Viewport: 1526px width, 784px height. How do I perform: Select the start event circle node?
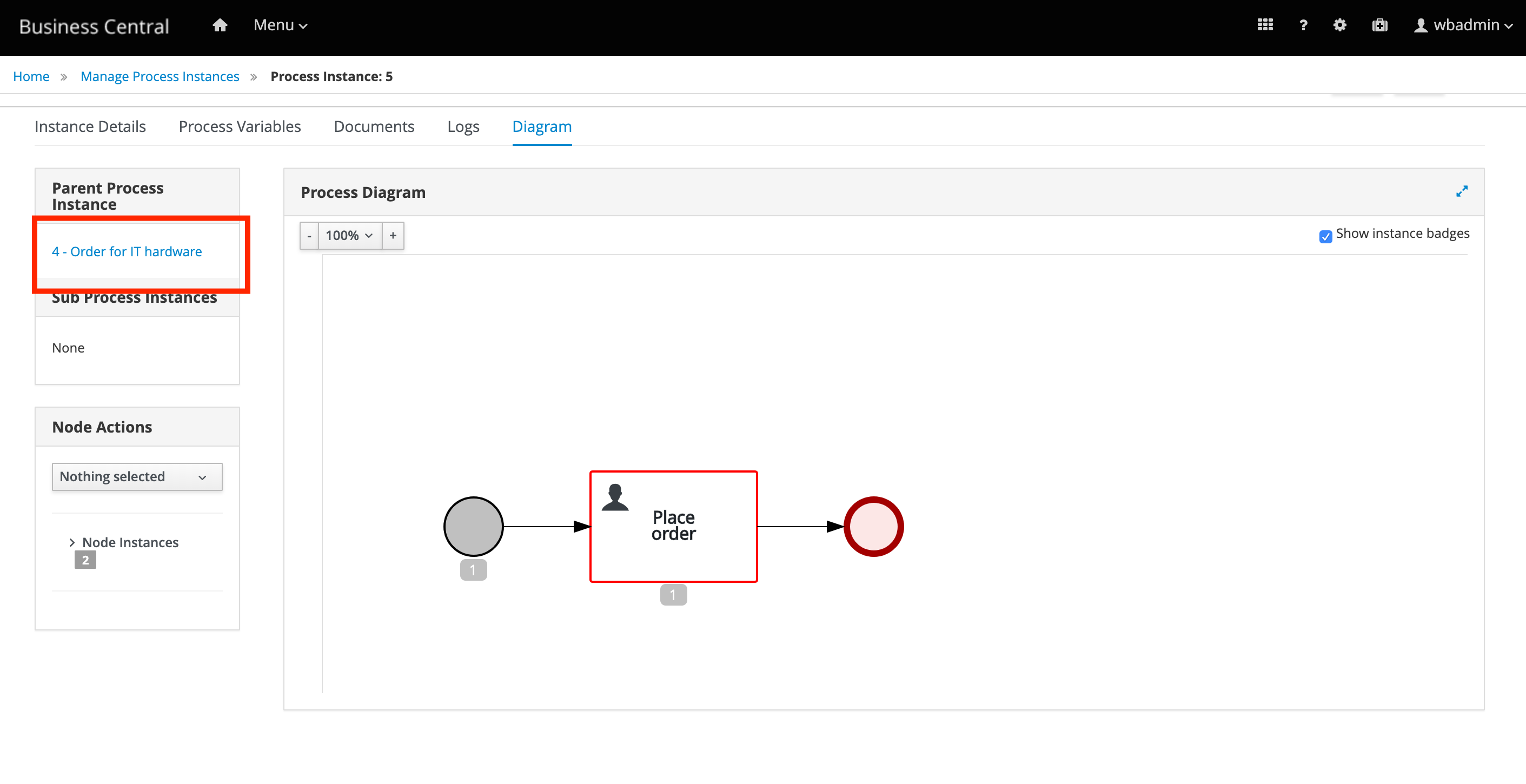point(473,526)
